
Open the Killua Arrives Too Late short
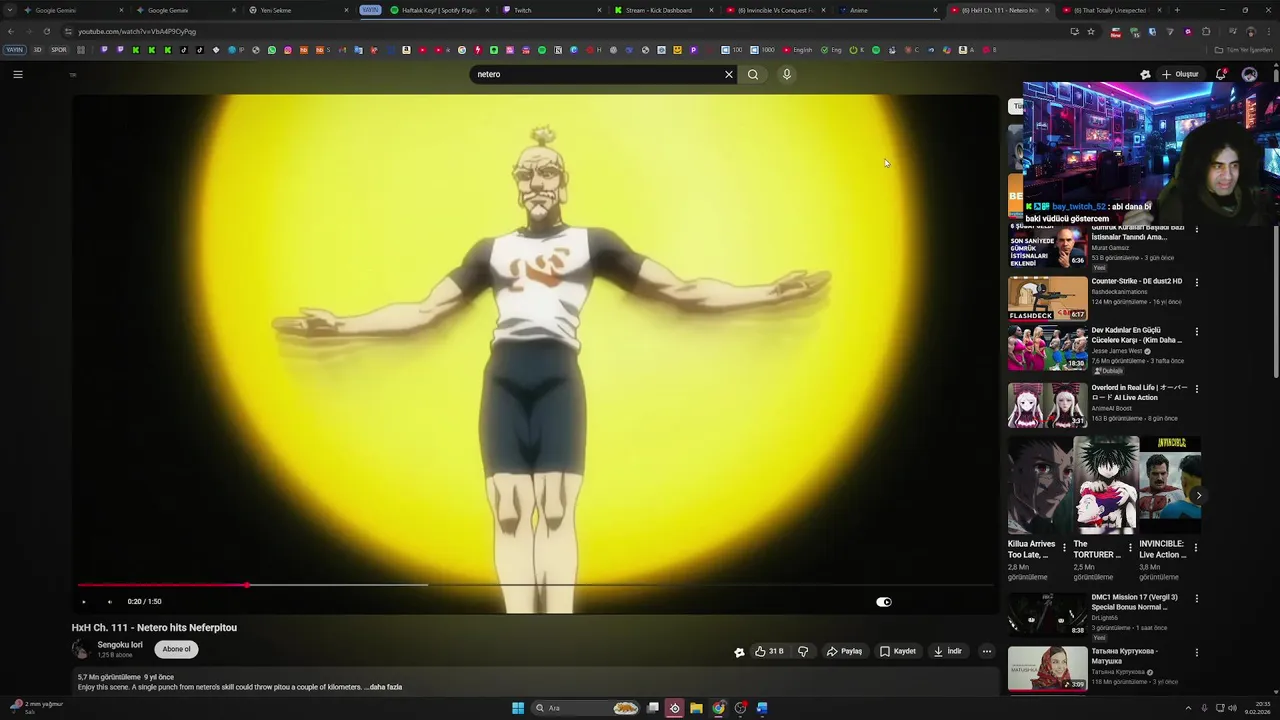tap(1038, 485)
